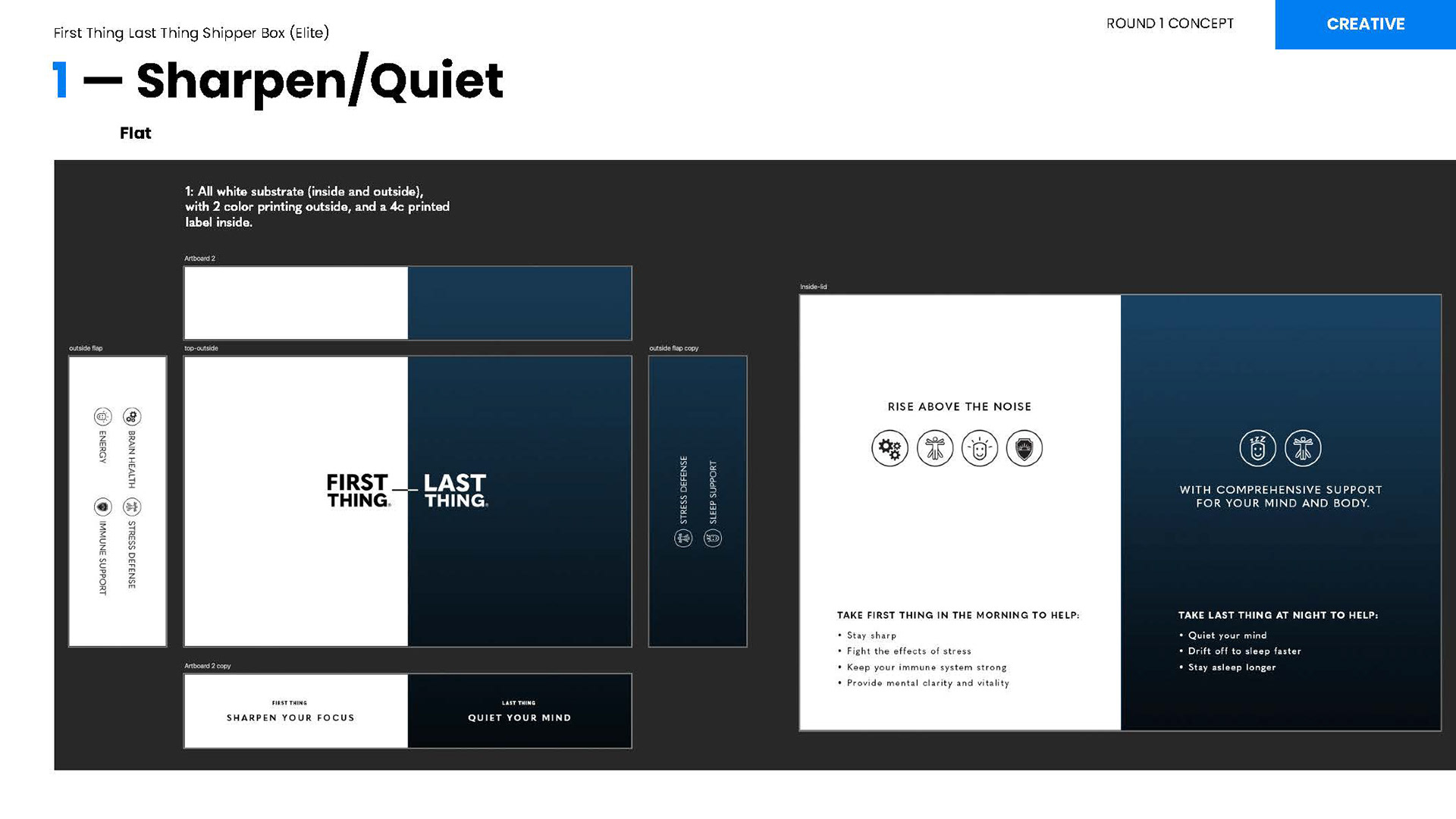Click the ROUND 1 CONCEPT label

[1169, 24]
